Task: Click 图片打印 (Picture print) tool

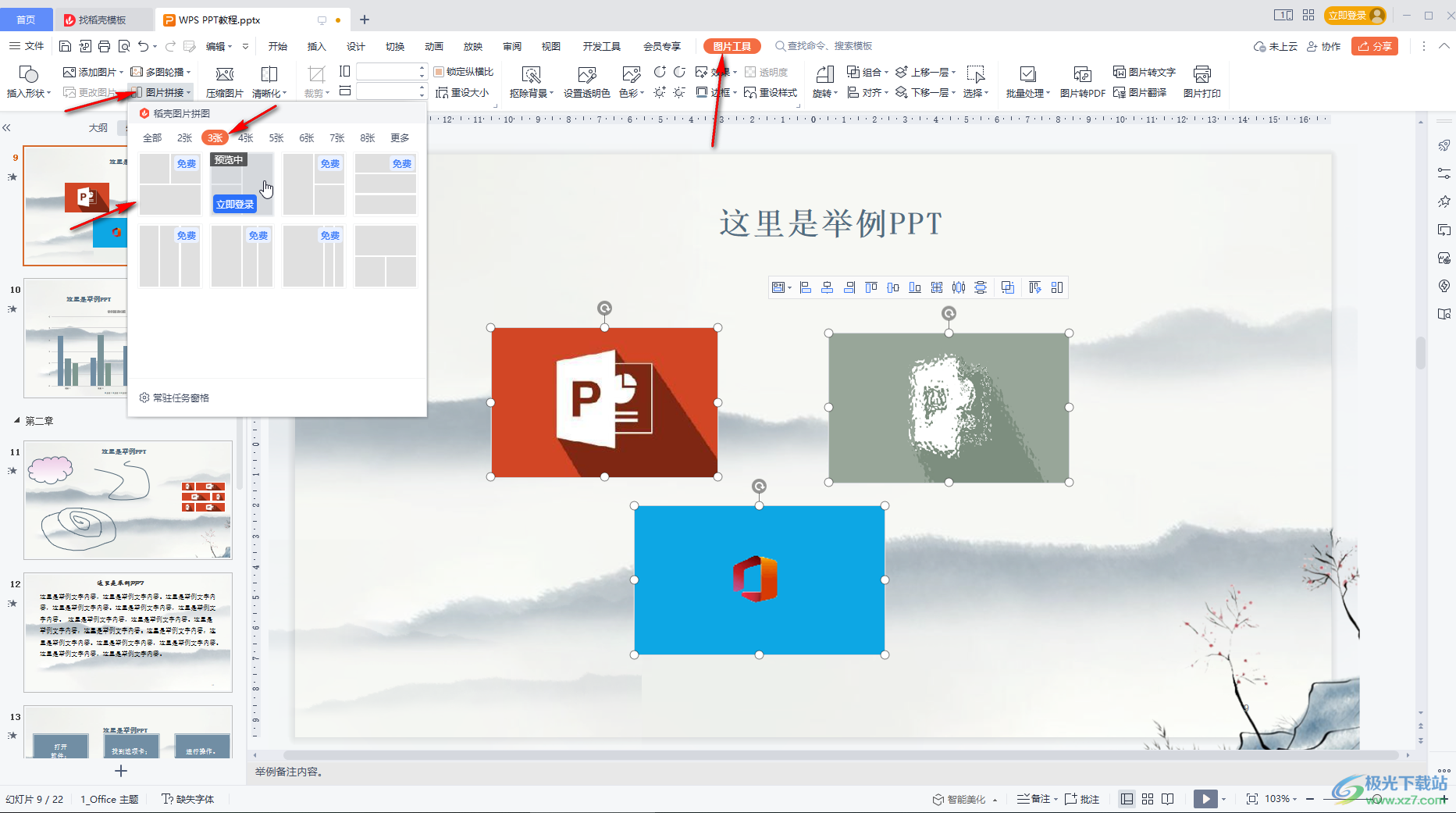Action: 1201,82
